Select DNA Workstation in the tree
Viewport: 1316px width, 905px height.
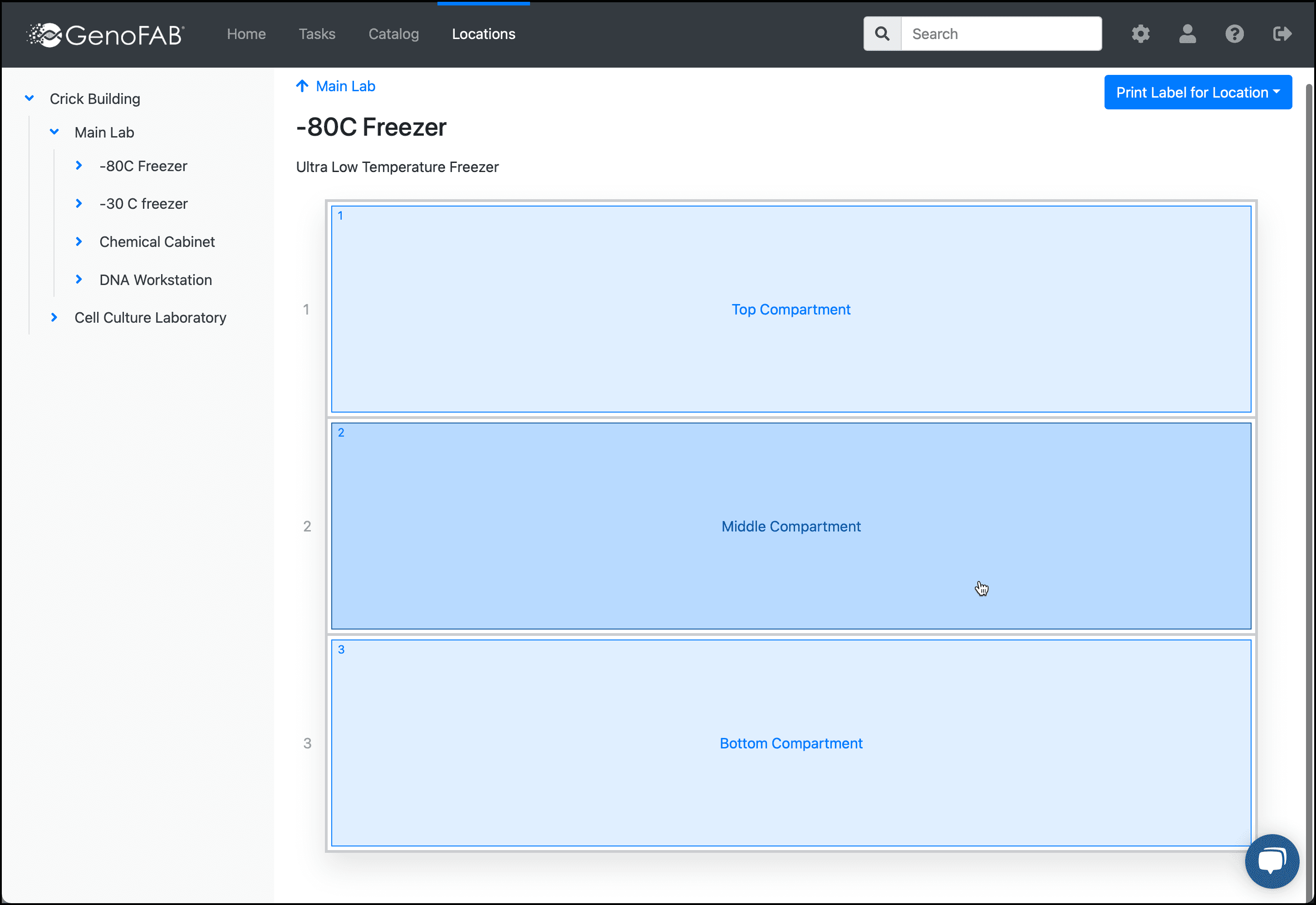(x=155, y=280)
